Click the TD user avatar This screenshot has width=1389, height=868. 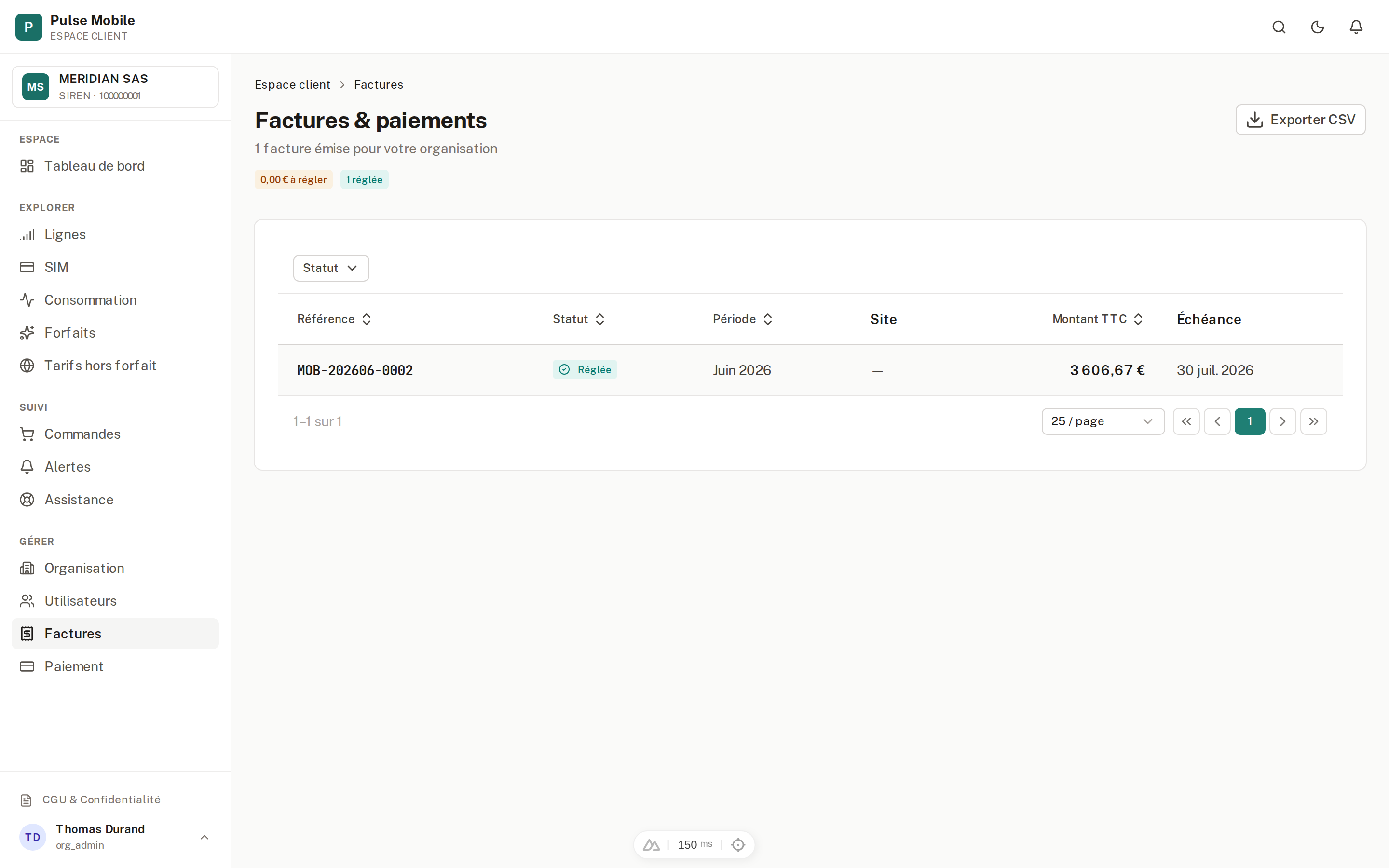point(33,837)
